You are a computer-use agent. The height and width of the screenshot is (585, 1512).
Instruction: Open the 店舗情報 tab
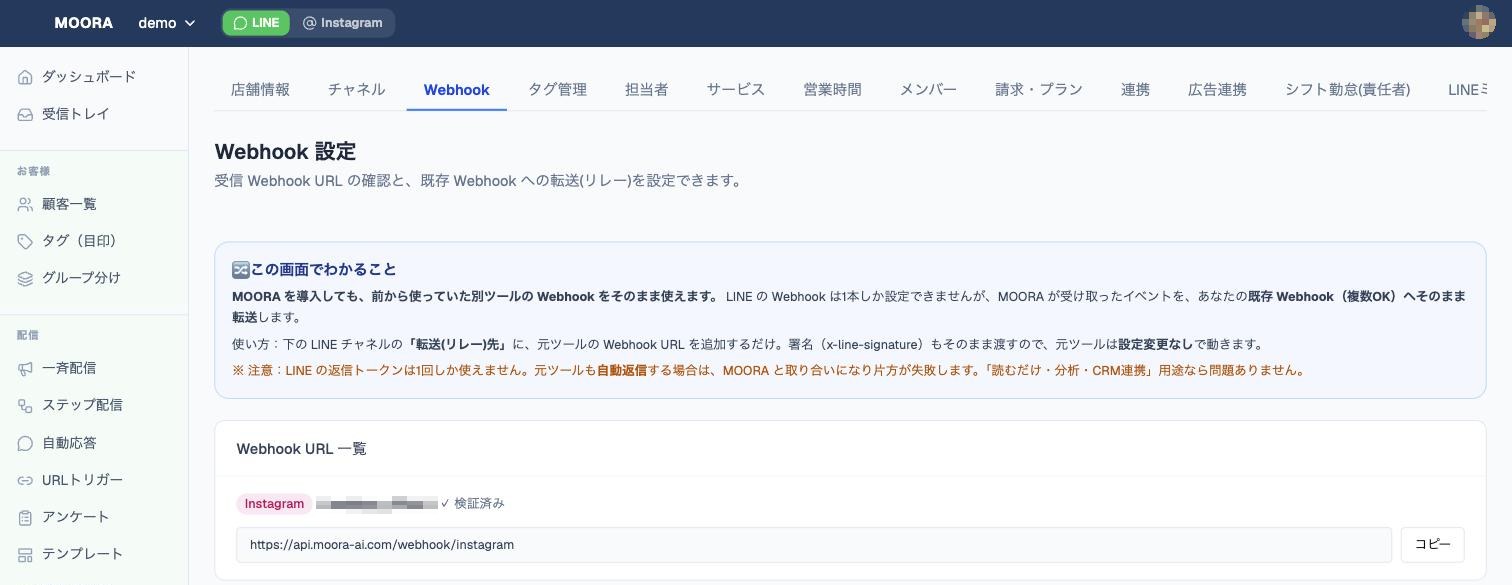pos(260,89)
